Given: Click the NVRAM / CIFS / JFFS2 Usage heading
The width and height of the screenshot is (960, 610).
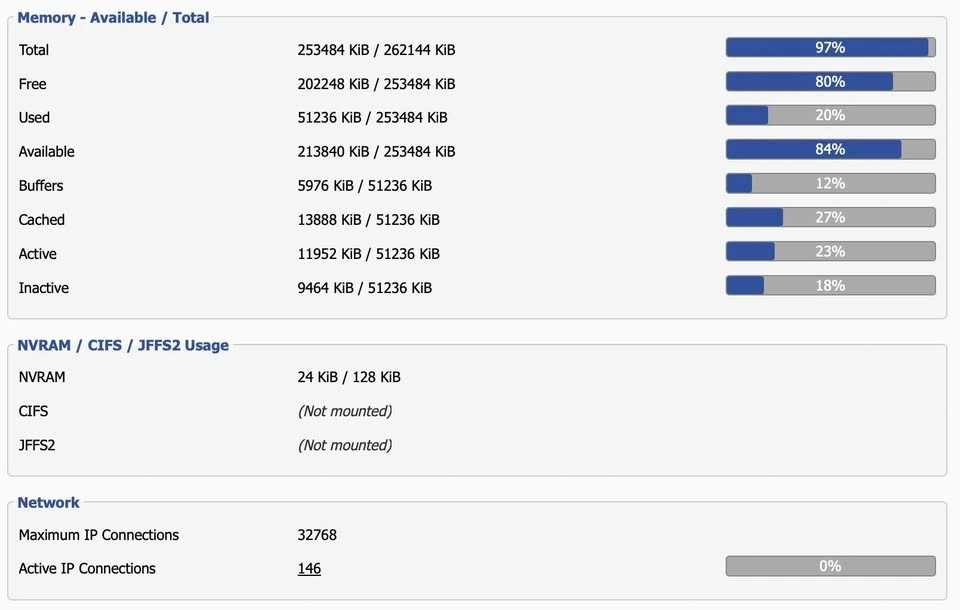Looking at the screenshot, I should pos(123,346).
